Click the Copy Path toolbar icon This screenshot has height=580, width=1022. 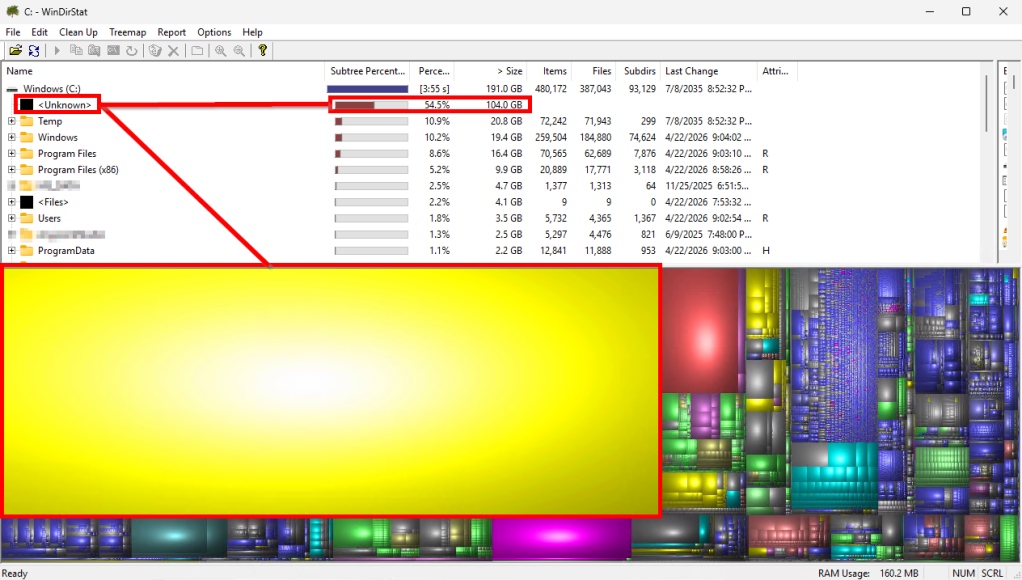(76, 51)
